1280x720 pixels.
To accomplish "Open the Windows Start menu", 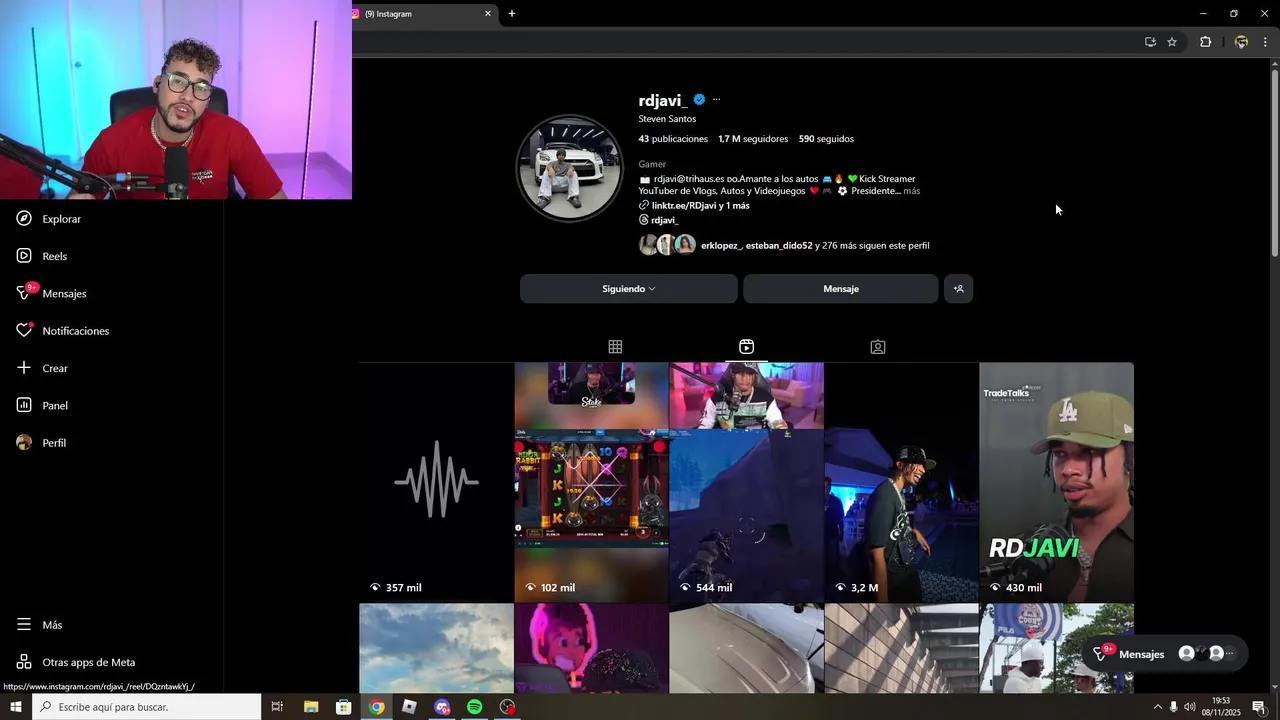I will point(15,707).
